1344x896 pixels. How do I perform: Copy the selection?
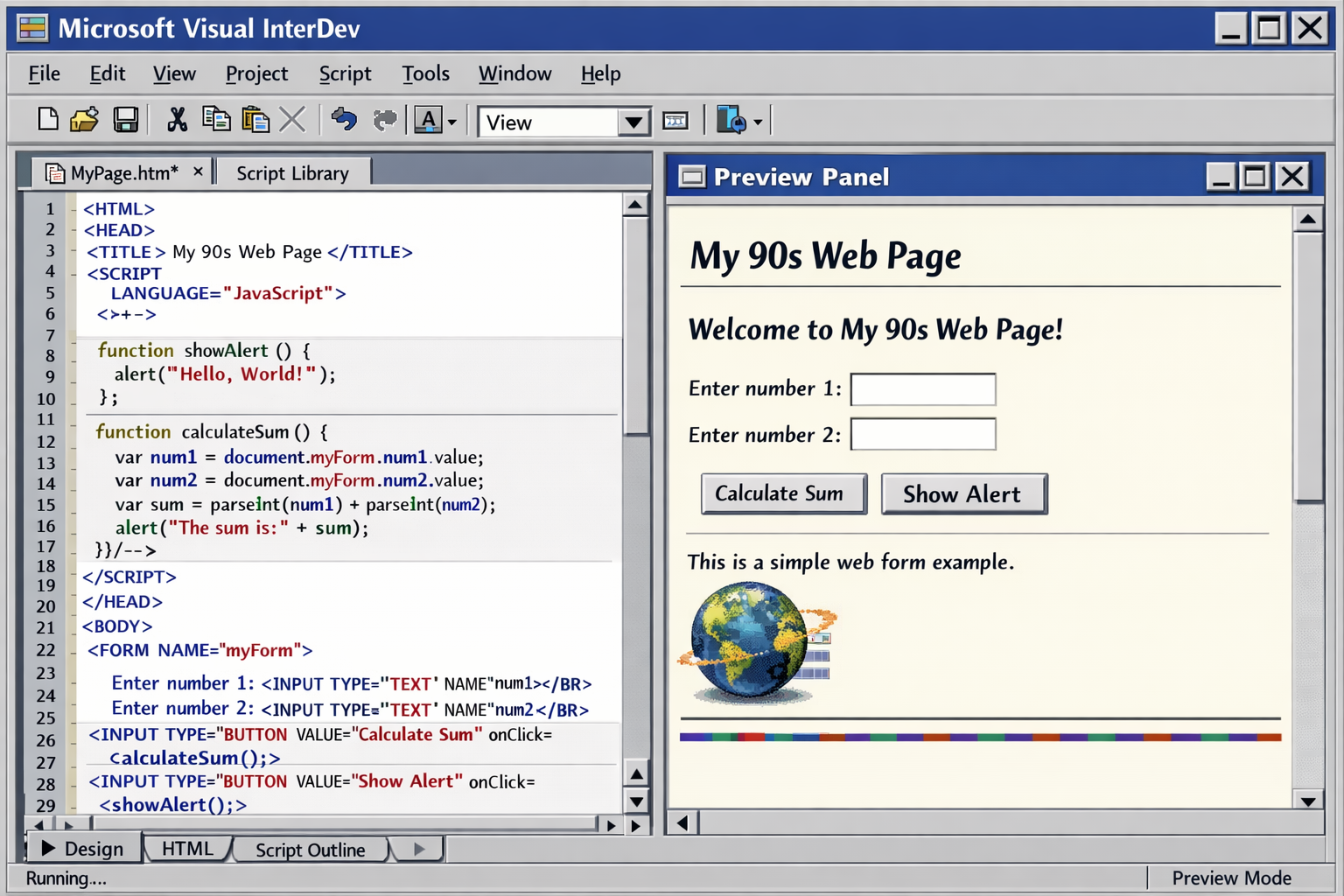pos(217,120)
